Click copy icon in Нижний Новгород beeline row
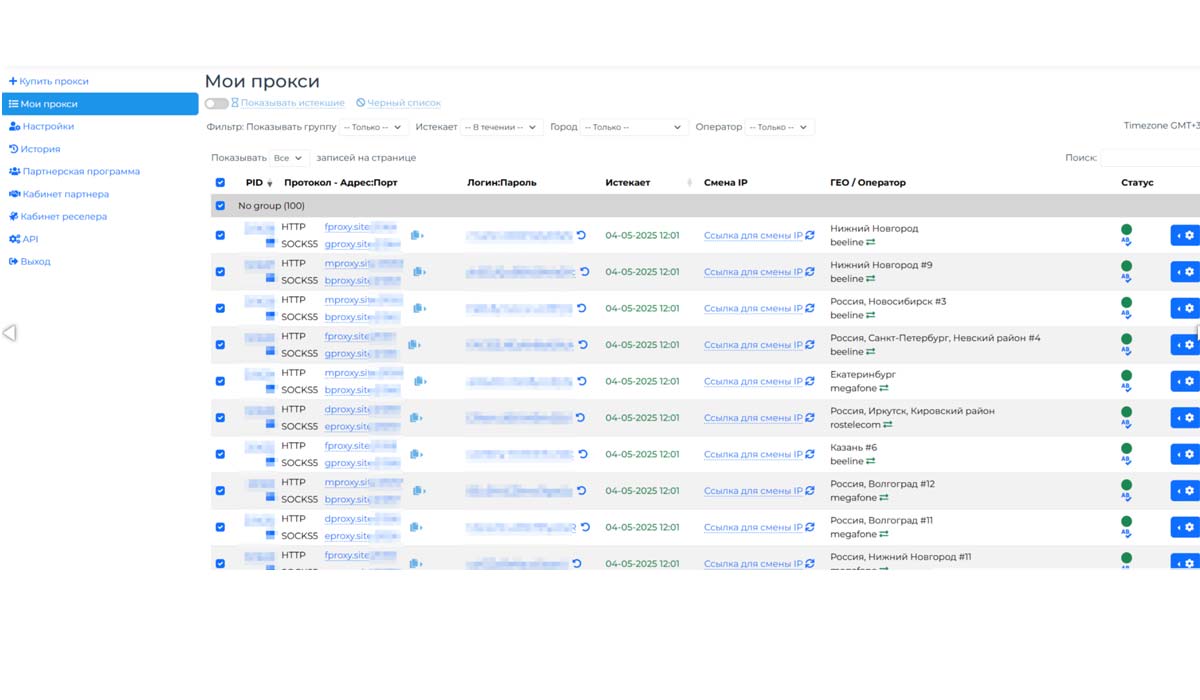 click(416, 236)
